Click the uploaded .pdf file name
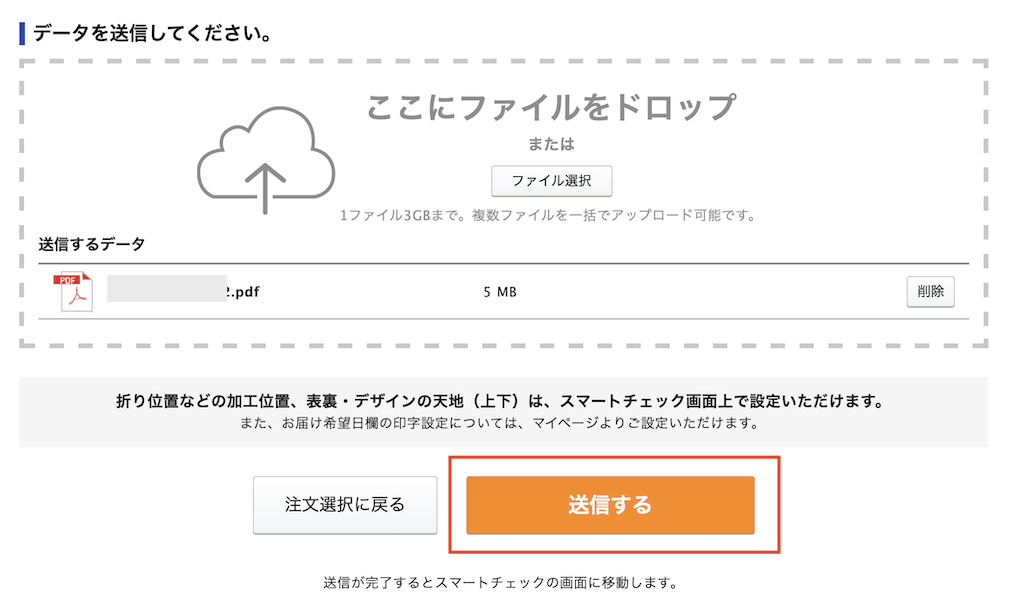Screen dimensions: 1024x607 (246, 292)
